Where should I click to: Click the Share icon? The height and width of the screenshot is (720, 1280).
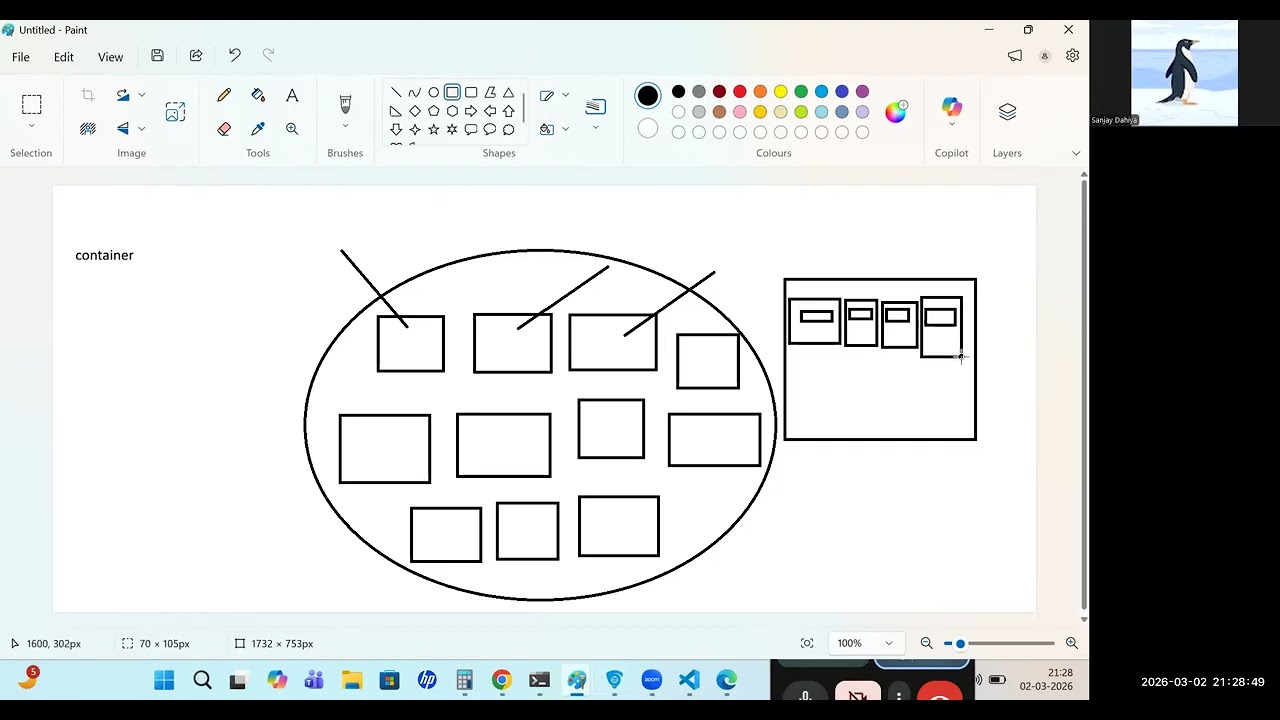tap(196, 56)
